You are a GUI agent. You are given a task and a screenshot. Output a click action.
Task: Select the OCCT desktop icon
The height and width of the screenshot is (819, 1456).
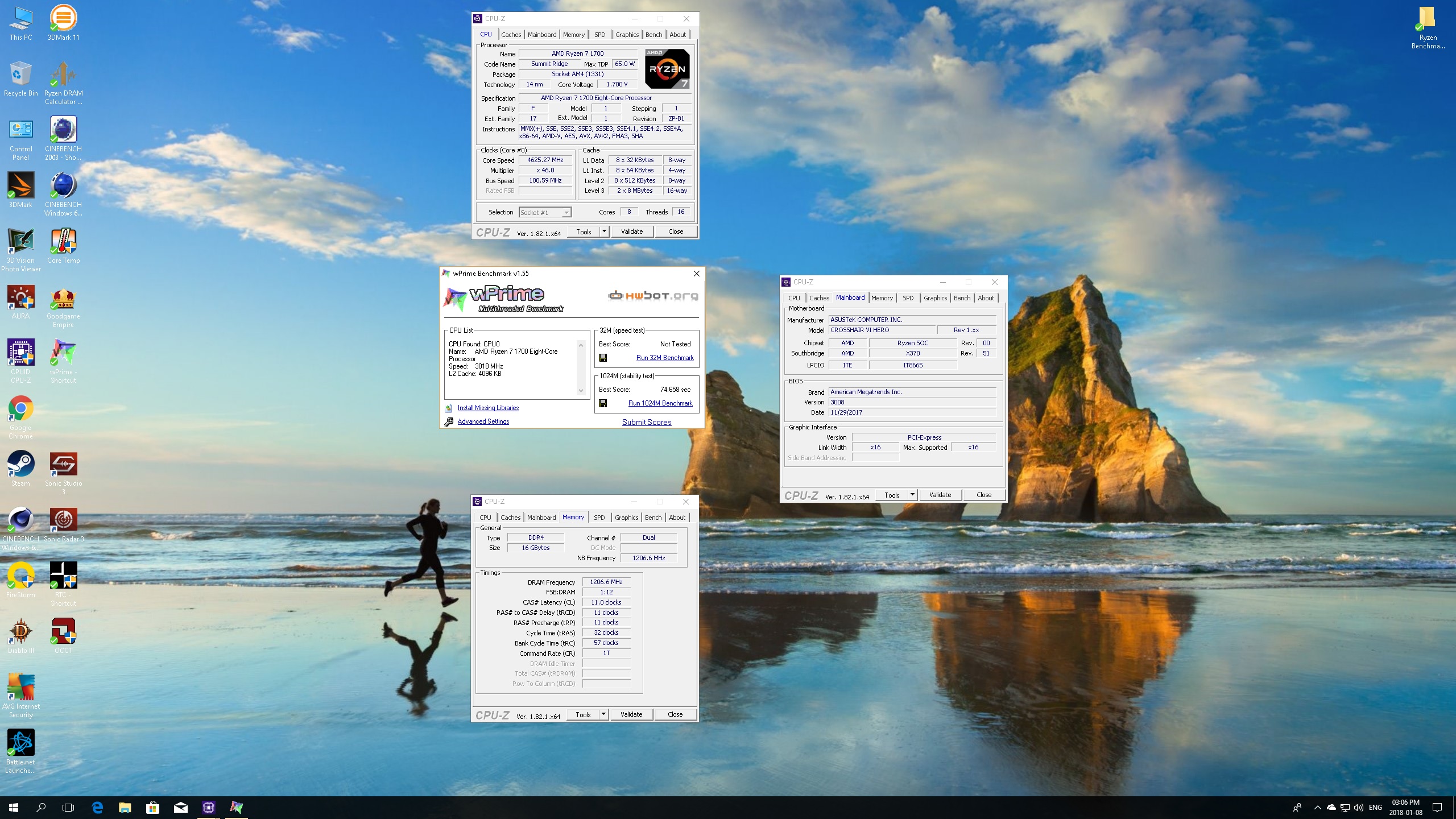click(x=63, y=636)
